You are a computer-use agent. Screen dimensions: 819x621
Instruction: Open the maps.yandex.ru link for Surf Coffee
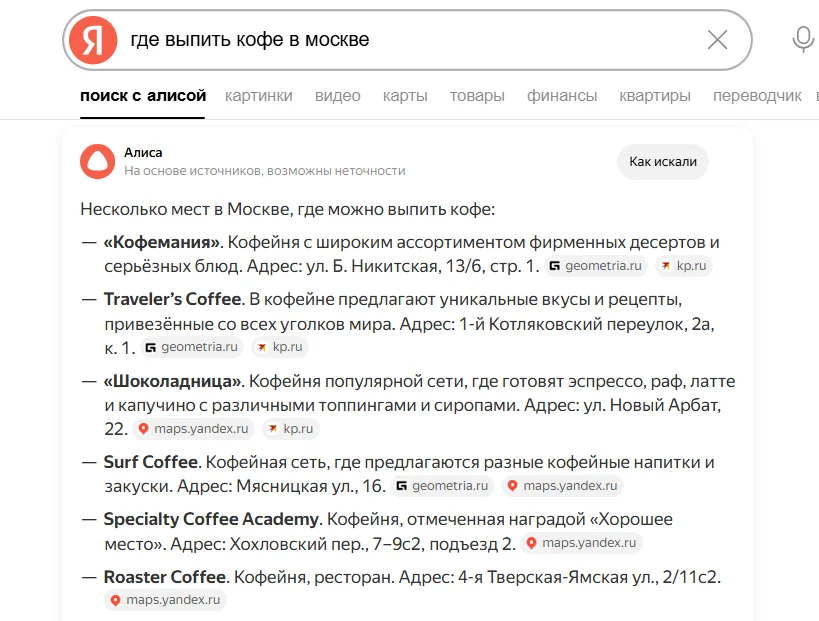(x=561, y=487)
